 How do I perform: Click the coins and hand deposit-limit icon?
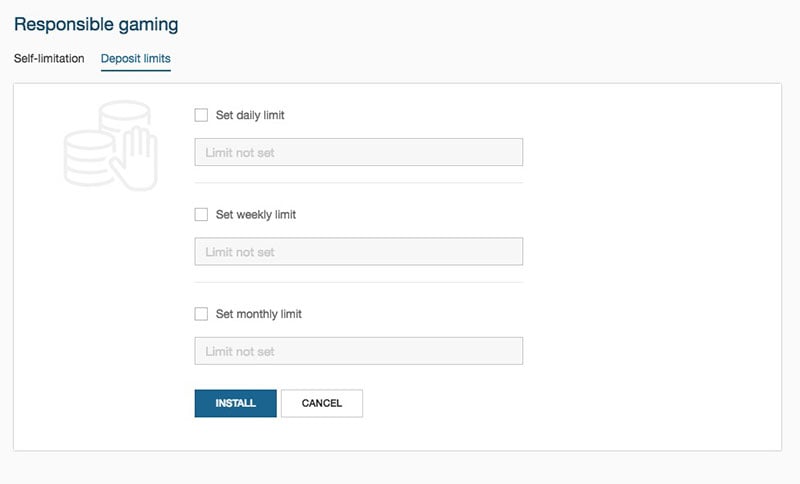coord(111,145)
